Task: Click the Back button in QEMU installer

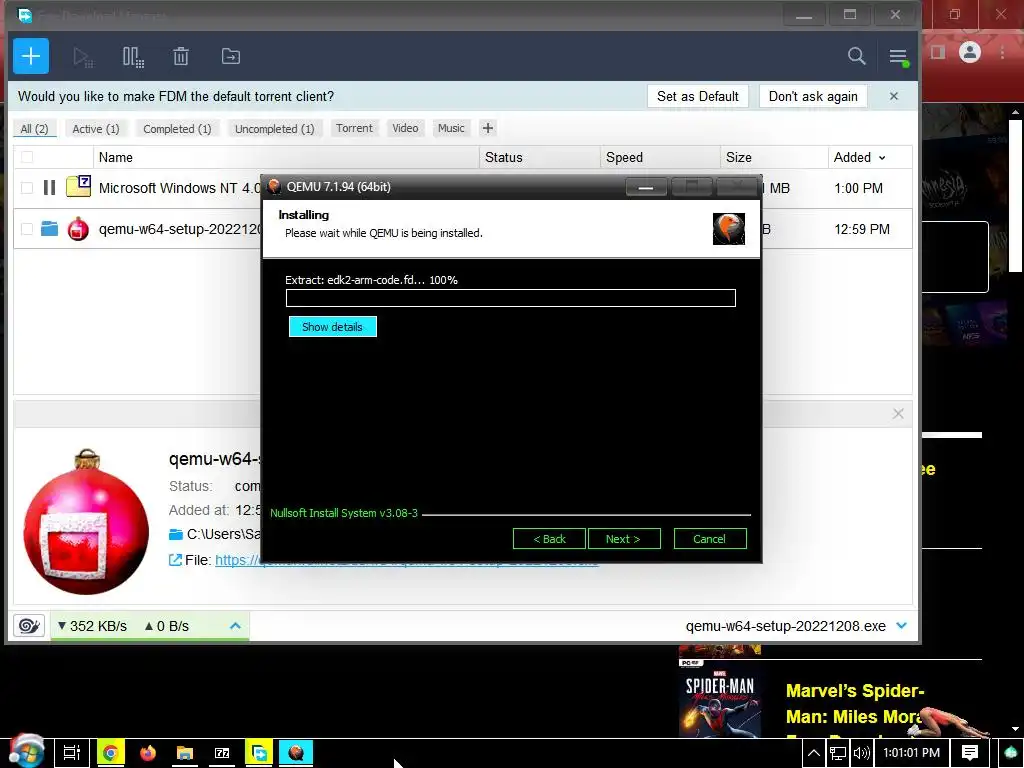Action: point(549,539)
